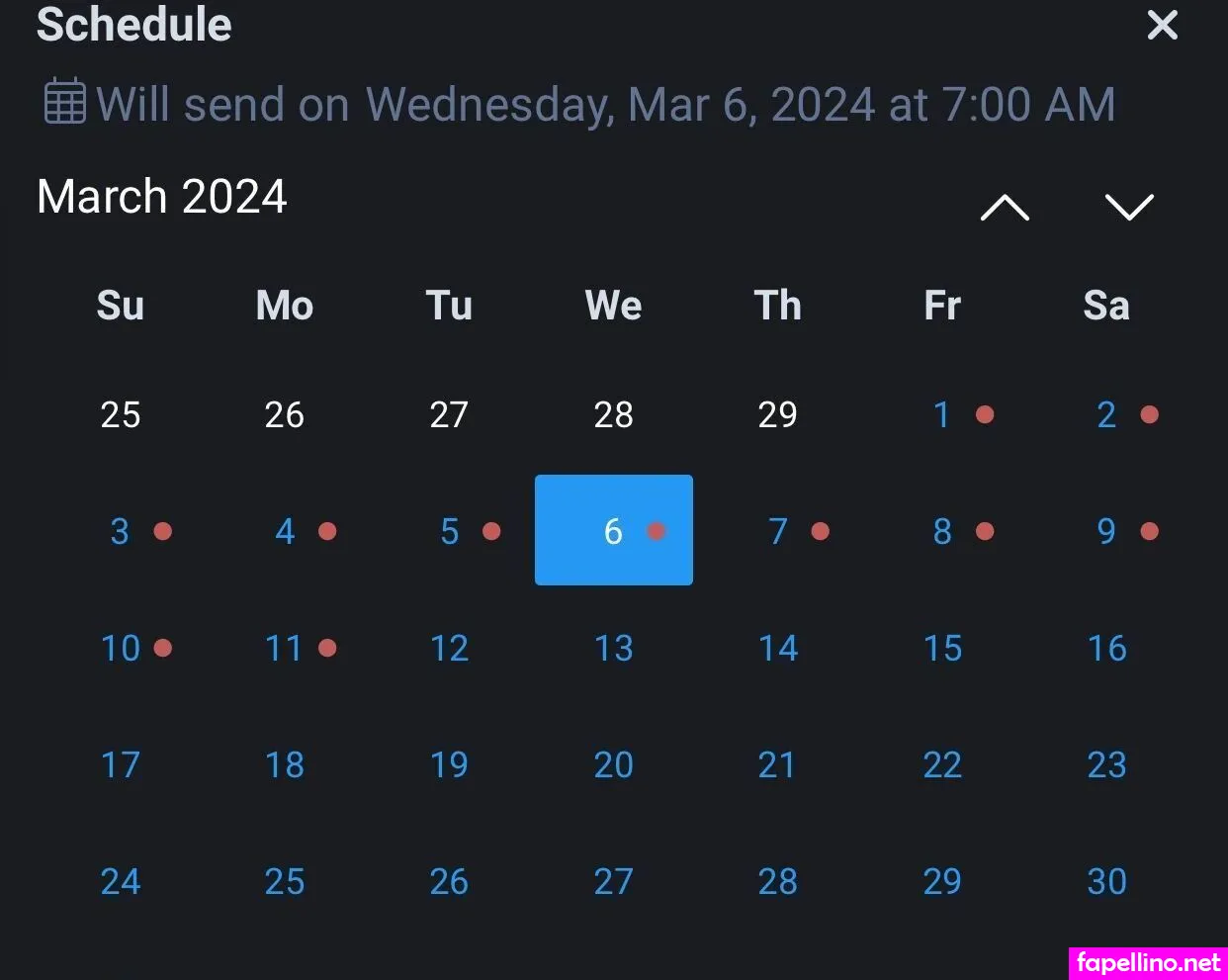Select March 11 with scheduled dot
Screen dimensions: 1228x980
tap(285, 648)
